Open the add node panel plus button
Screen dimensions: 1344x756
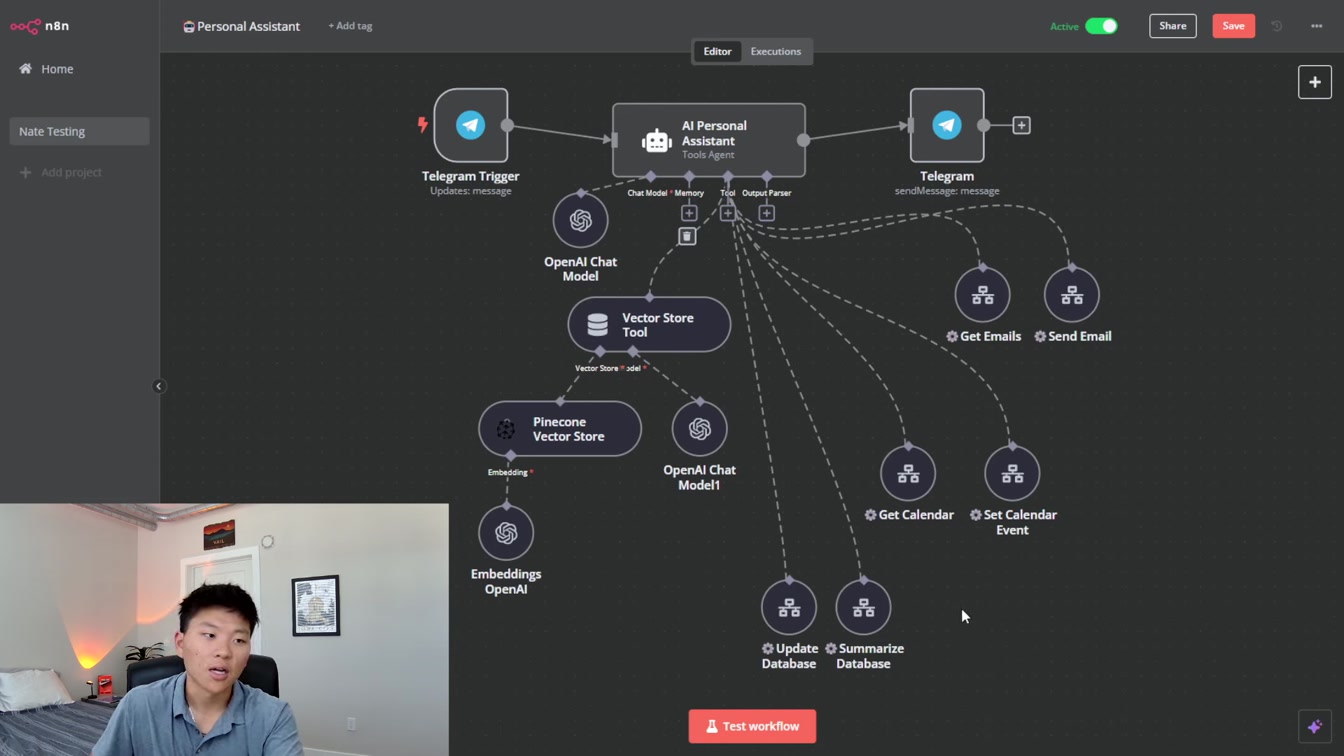[1315, 82]
